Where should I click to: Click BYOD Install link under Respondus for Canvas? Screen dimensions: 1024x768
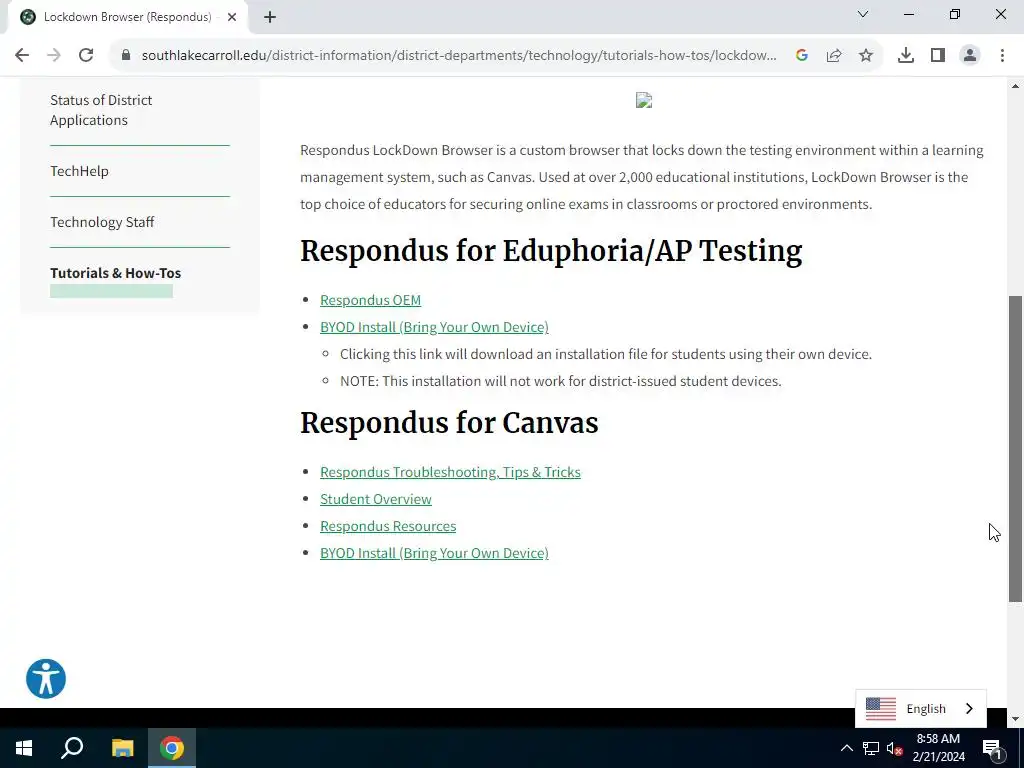[434, 552]
